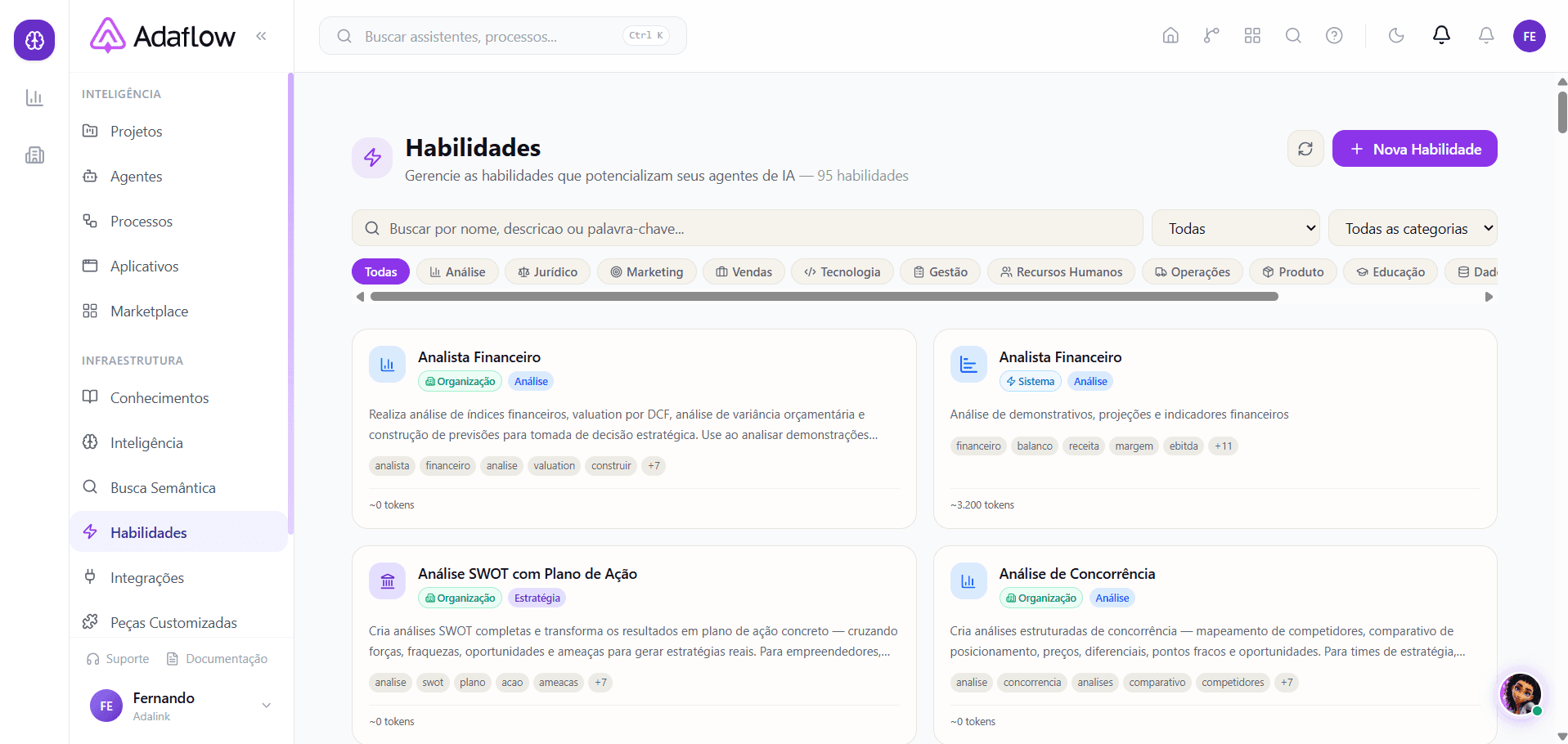Select the Operações category chip
The width and height of the screenshot is (1568, 744).
1192,272
